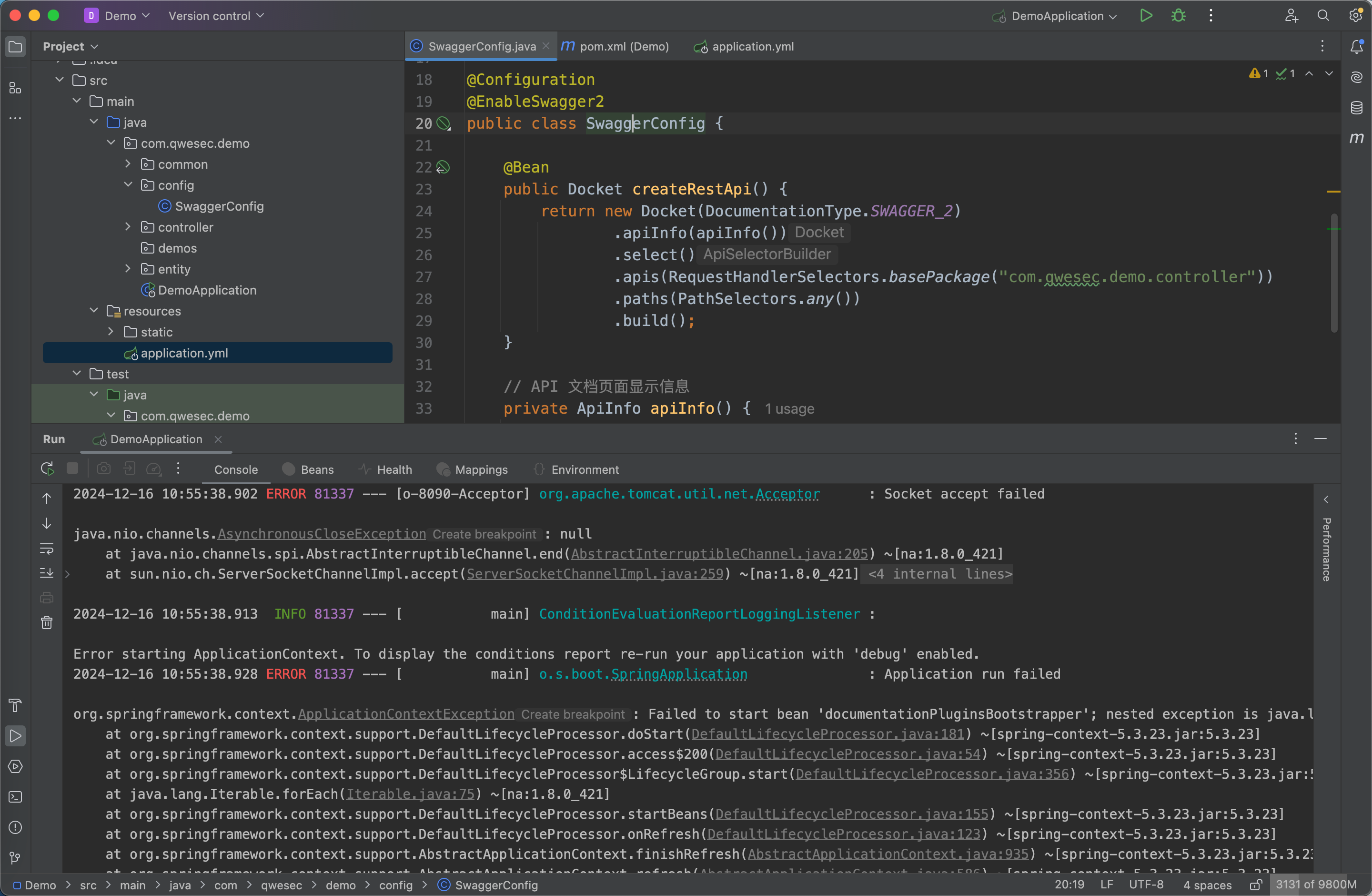Open Services tool window icon
The width and height of the screenshot is (1372, 896).
pyautogui.click(x=16, y=766)
